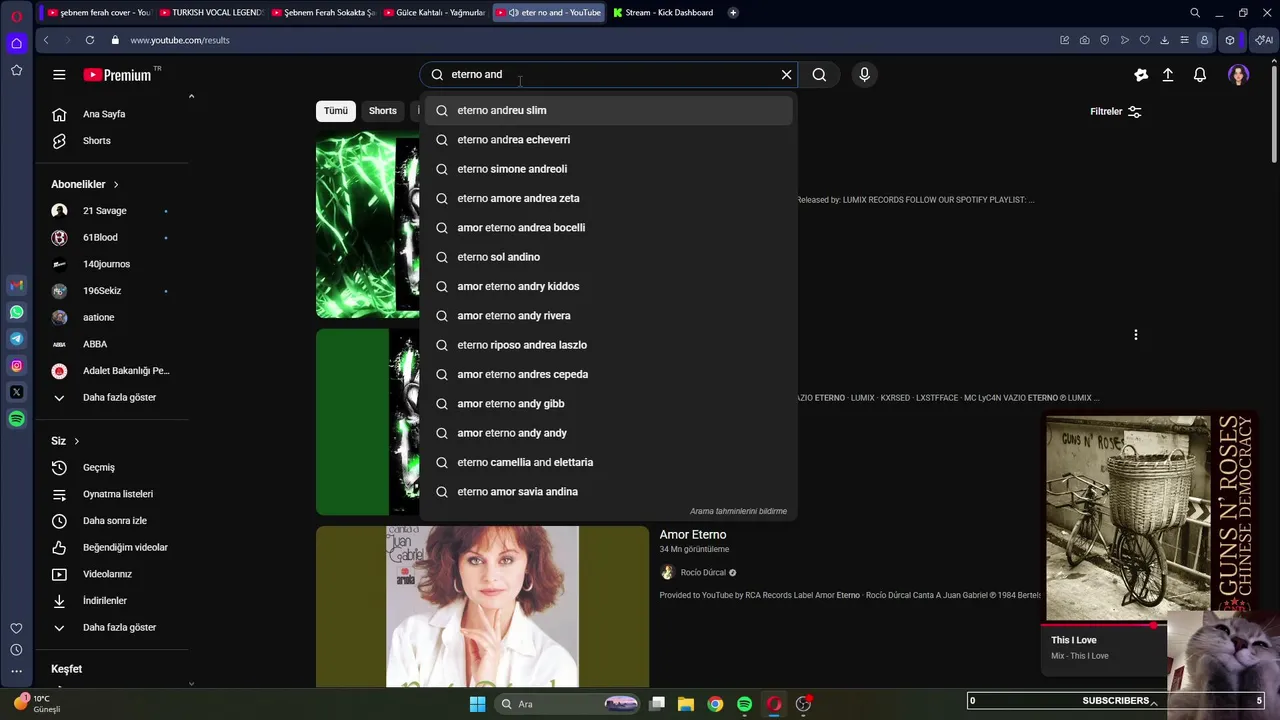The height and width of the screenshot is (720, 1280).
Task: Click Arama tahminlerini bildirme link
Action: (738, 511)
